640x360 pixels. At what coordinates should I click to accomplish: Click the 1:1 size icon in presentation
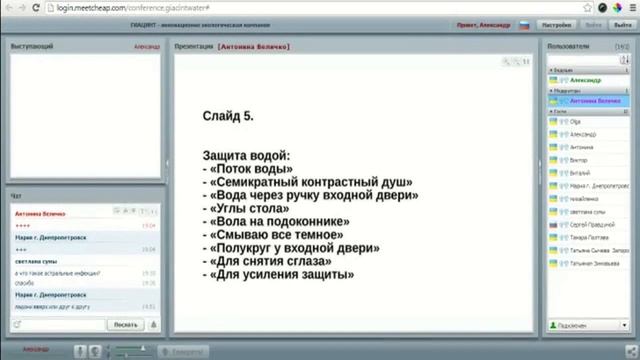click(526, 62)
